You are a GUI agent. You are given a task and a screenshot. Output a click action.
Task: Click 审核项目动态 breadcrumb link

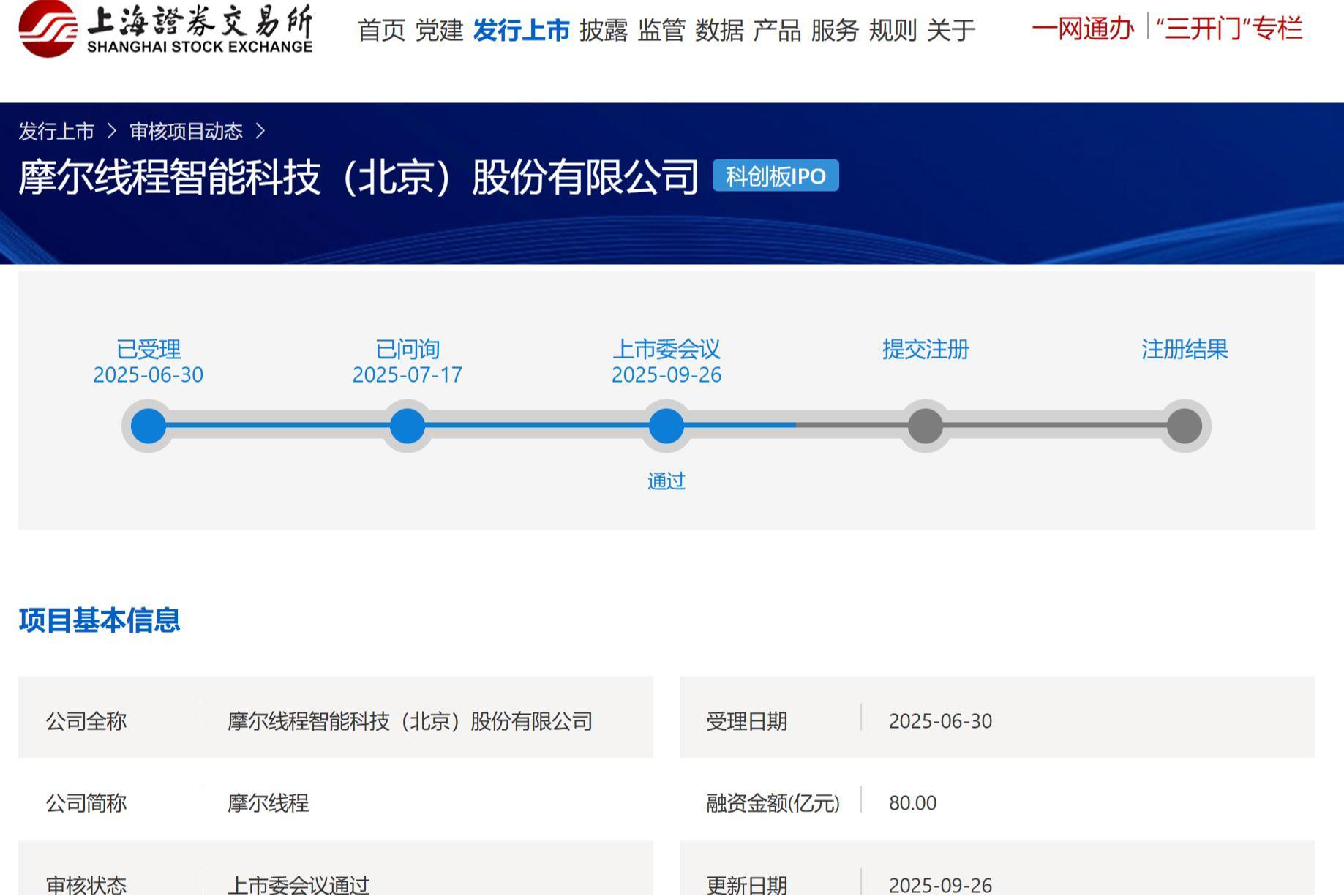point(186,132)
